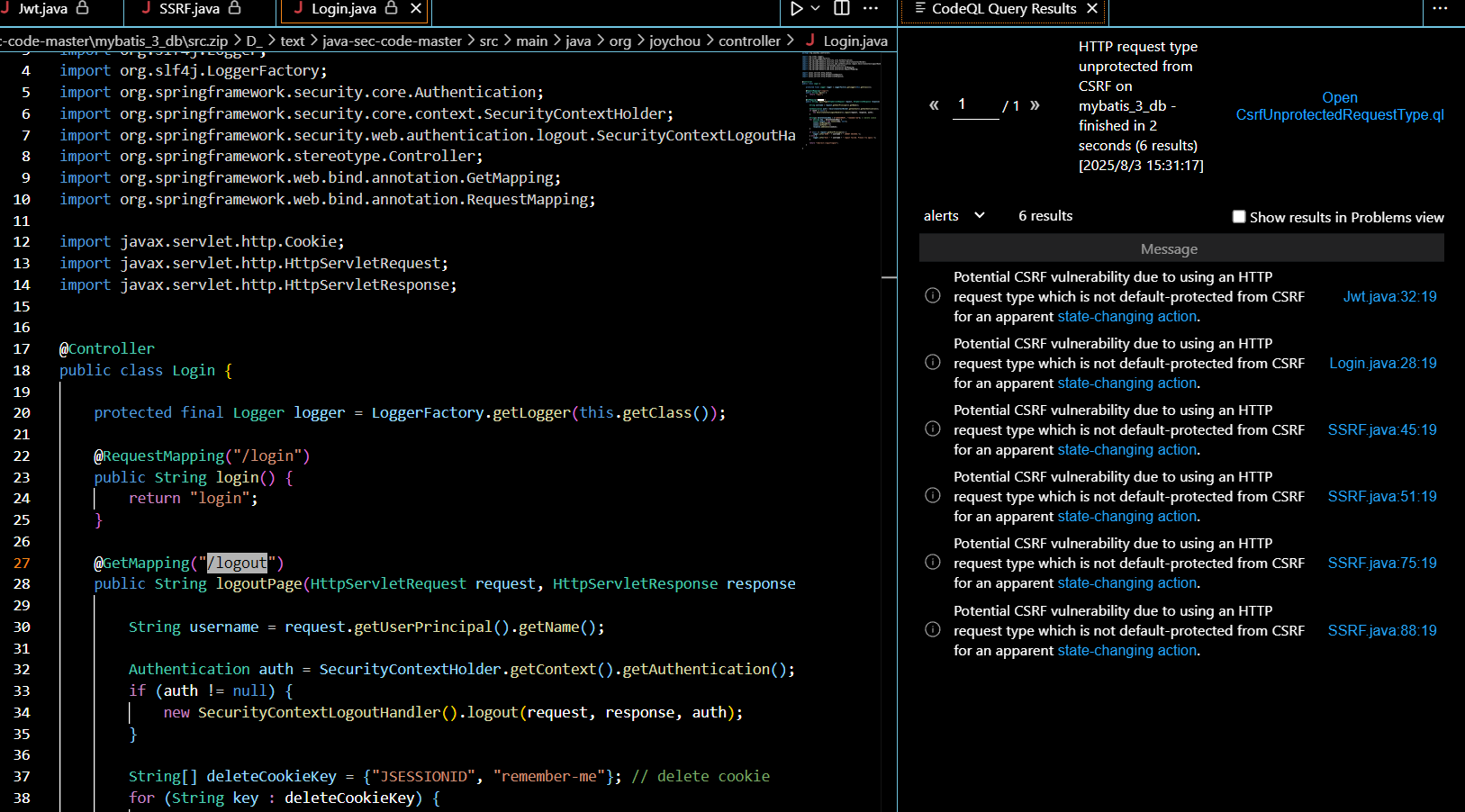The width and height of the screenshot is (1465, 812).
Task: Click the results page number field
Action: click(x=975, y=105)
